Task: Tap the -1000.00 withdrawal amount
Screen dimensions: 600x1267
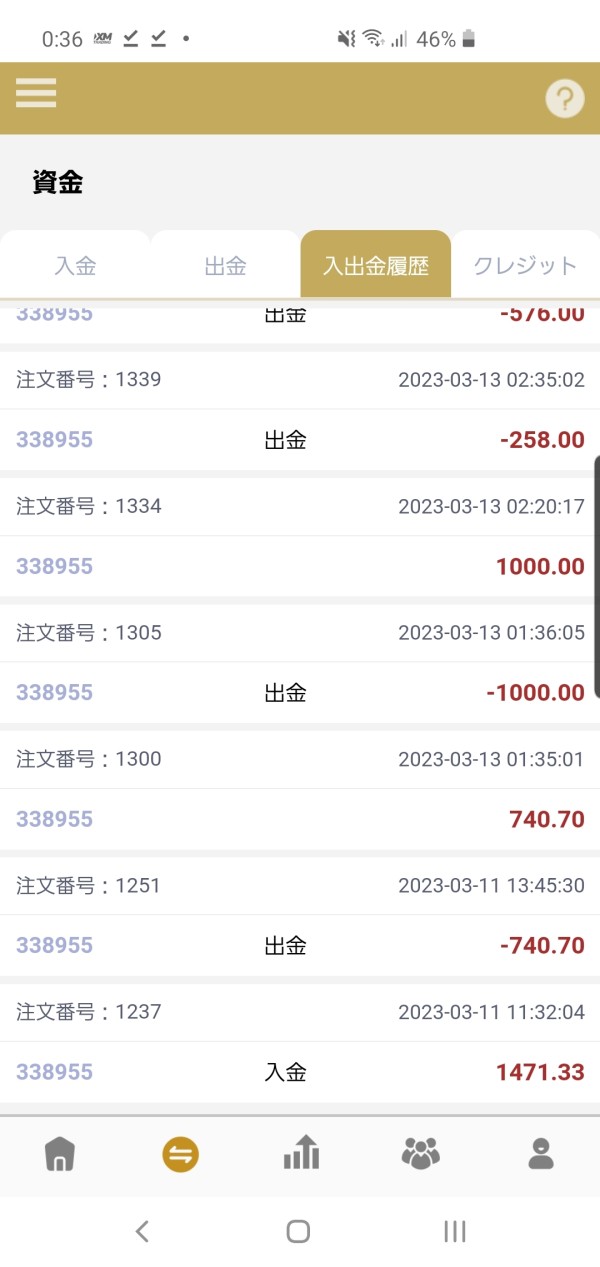Action: (x=535, y=693)
